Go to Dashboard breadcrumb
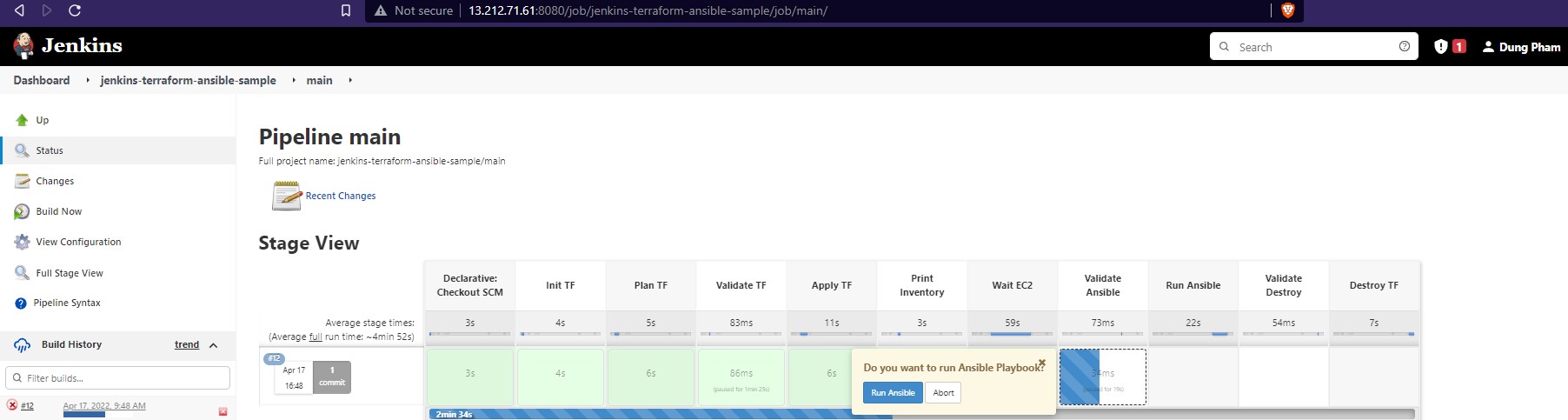 pyautogui.click(x=42, y=80)
